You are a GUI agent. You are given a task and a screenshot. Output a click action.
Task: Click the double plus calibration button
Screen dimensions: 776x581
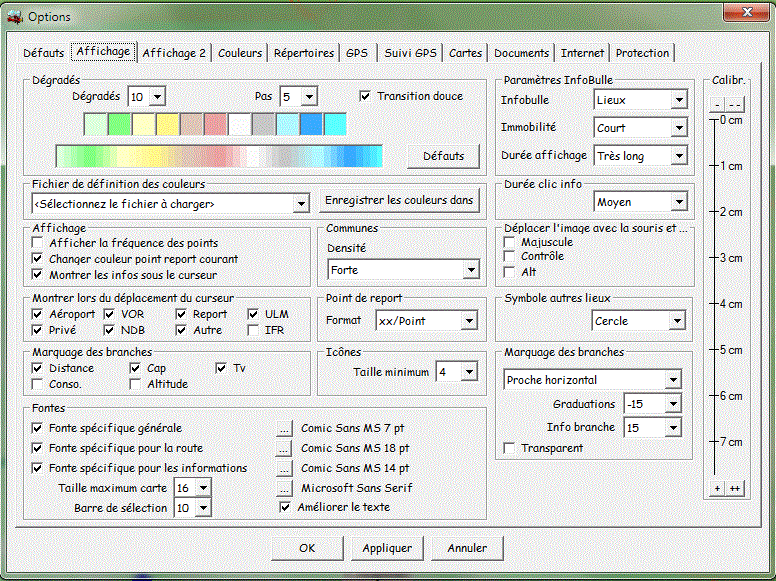pos(735,488)
